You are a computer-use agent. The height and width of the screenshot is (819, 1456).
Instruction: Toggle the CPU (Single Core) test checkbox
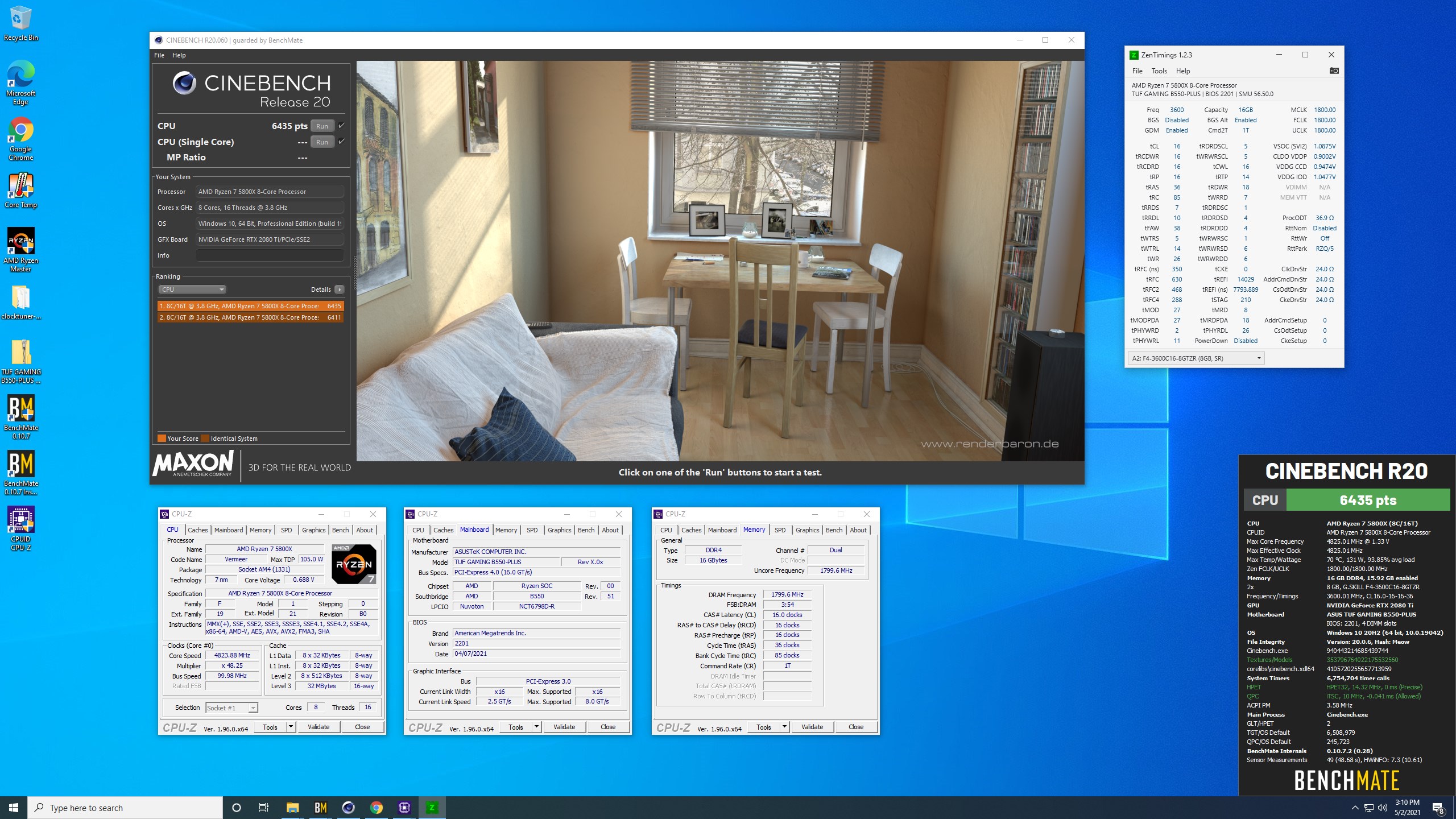341,142
